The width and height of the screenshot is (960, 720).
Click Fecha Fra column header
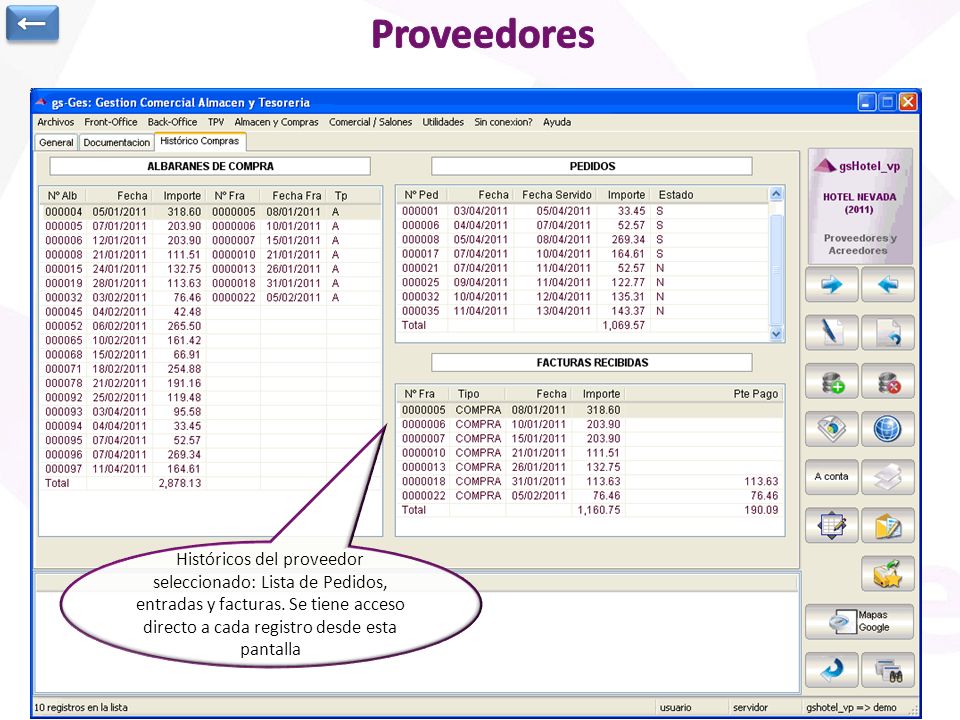[296, 195]
